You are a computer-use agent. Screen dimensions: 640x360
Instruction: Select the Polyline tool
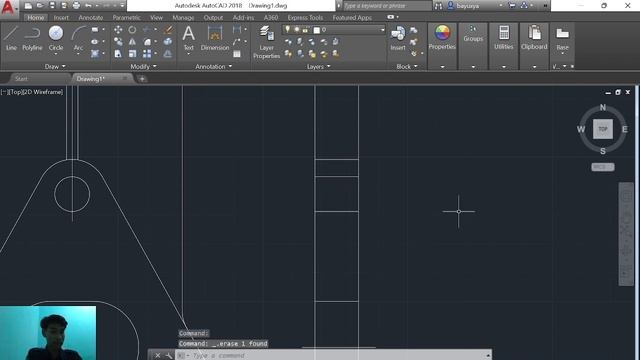click(32, 38)
